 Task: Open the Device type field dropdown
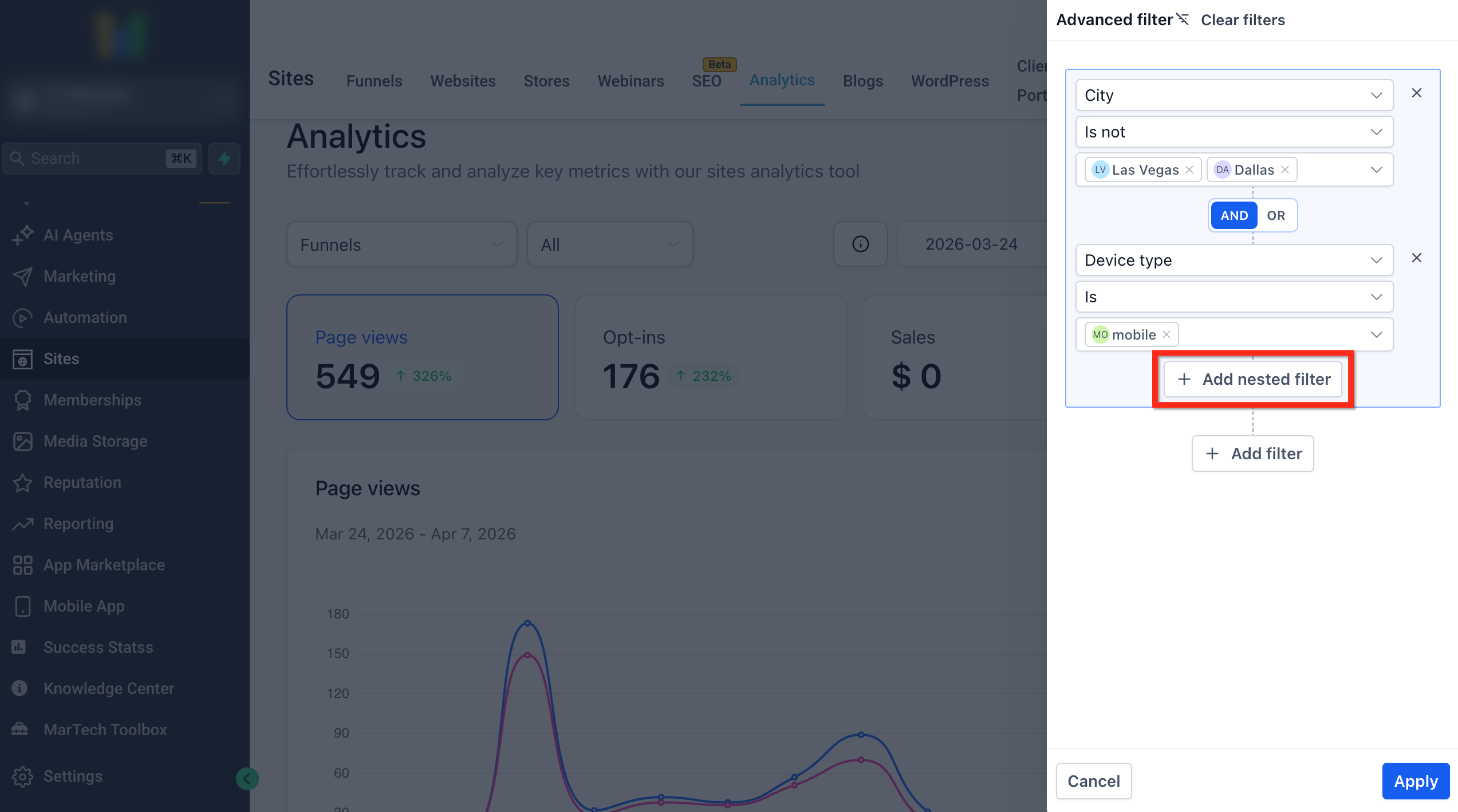point(1234,261)
